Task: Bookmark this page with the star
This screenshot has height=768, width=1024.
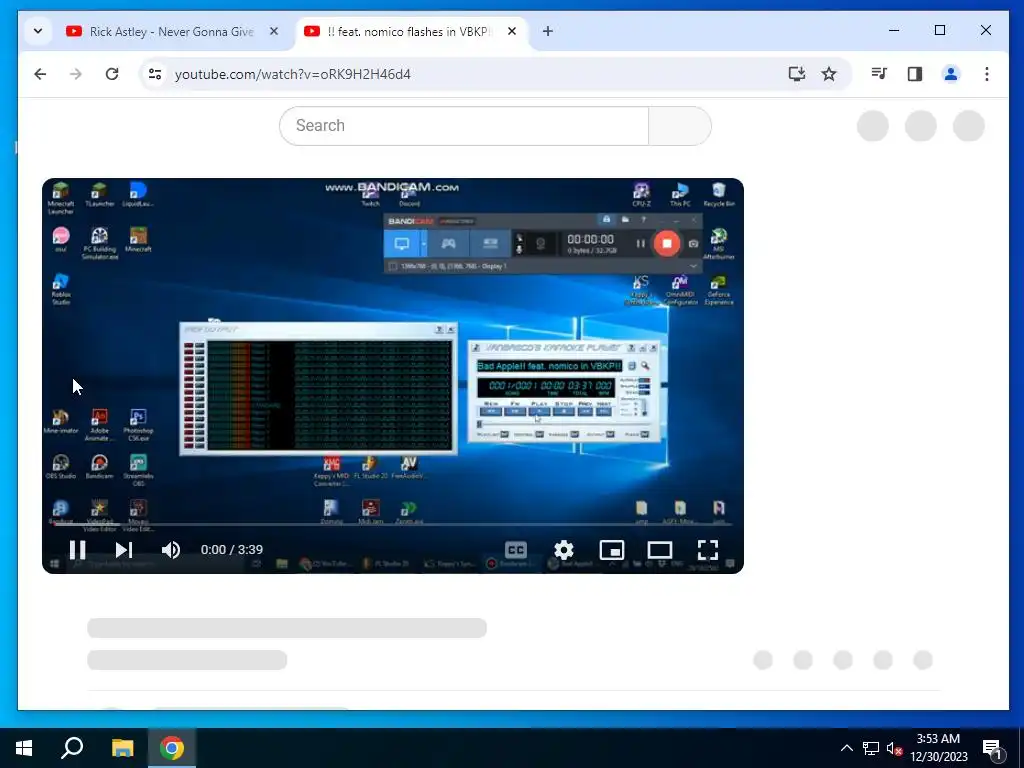Action: [x=829, y=74]
